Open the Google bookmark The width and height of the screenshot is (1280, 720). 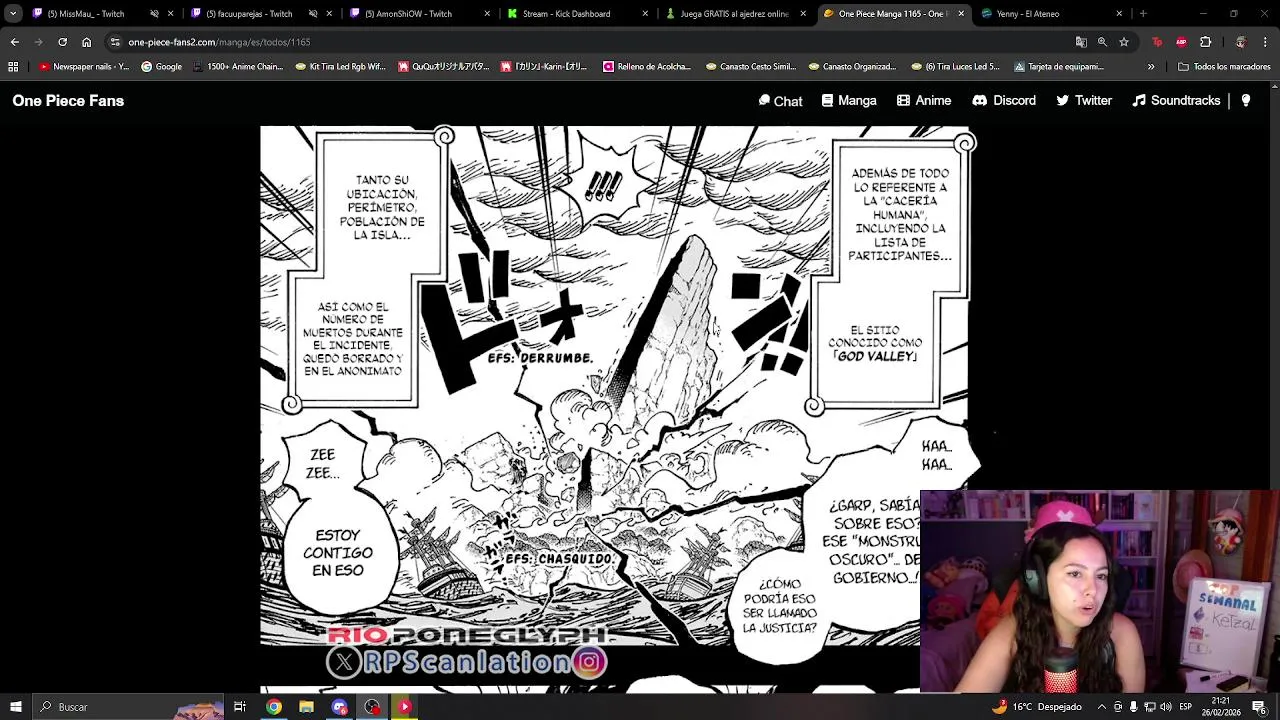point(161,67)
